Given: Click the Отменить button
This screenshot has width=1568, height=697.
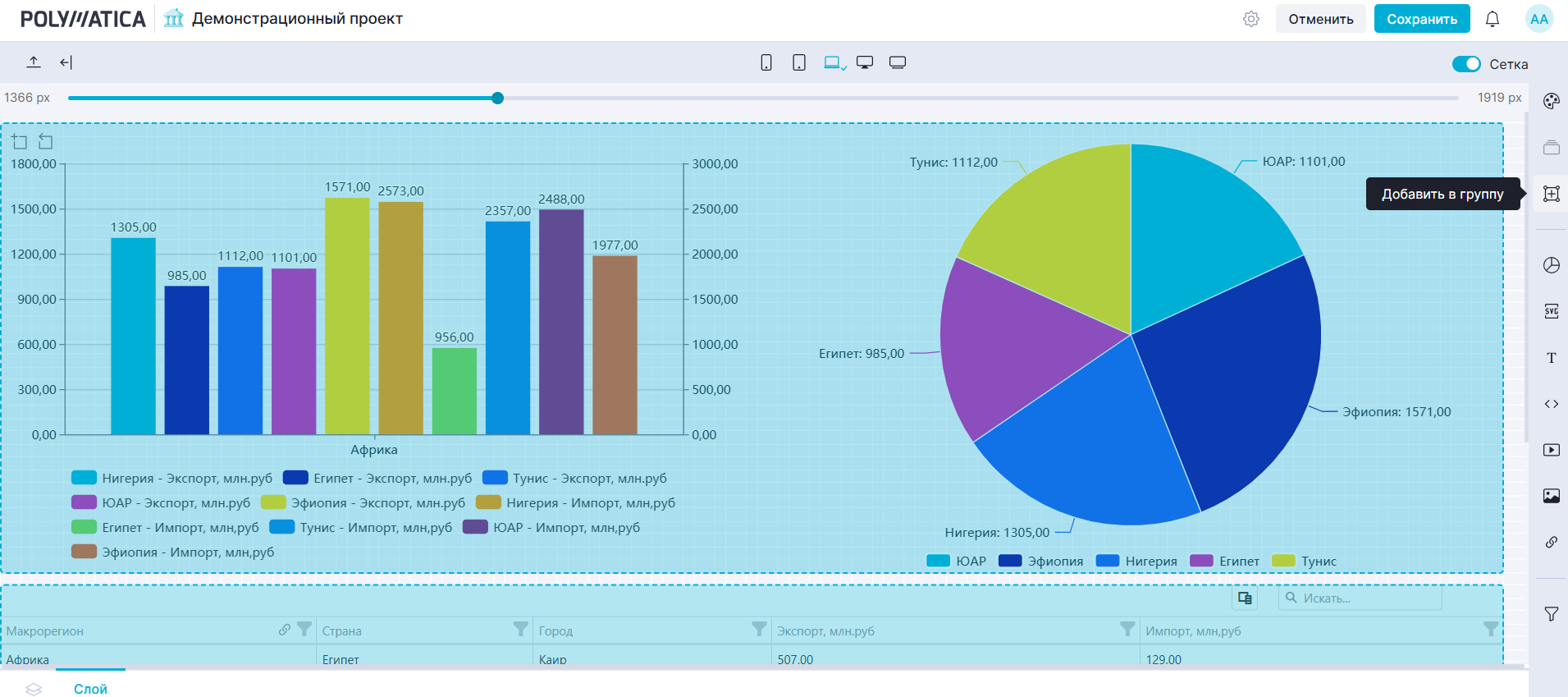Looking at the screenshot, I should (x=1320, y=19).
